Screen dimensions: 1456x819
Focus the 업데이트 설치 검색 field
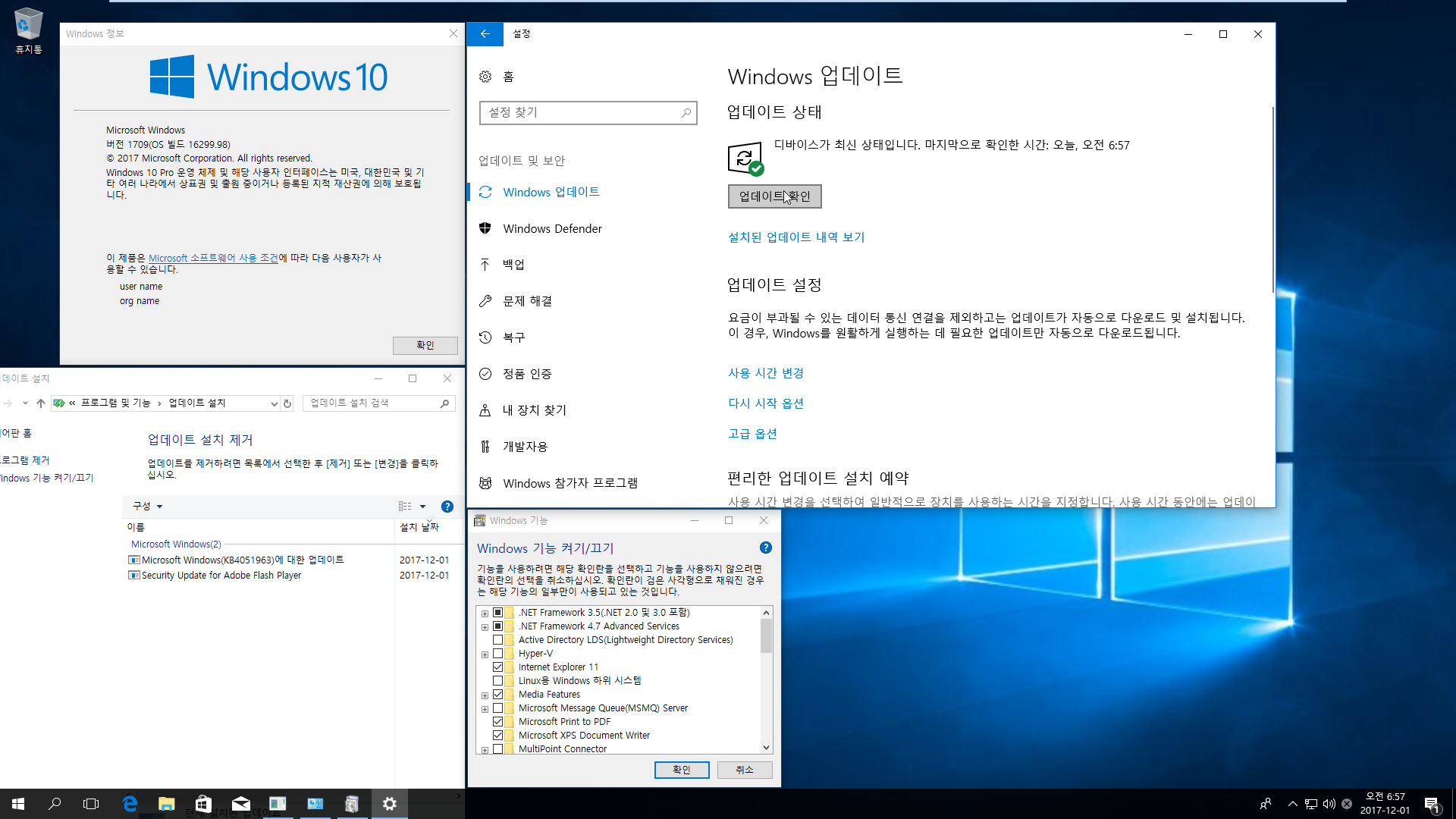point(378,403)
